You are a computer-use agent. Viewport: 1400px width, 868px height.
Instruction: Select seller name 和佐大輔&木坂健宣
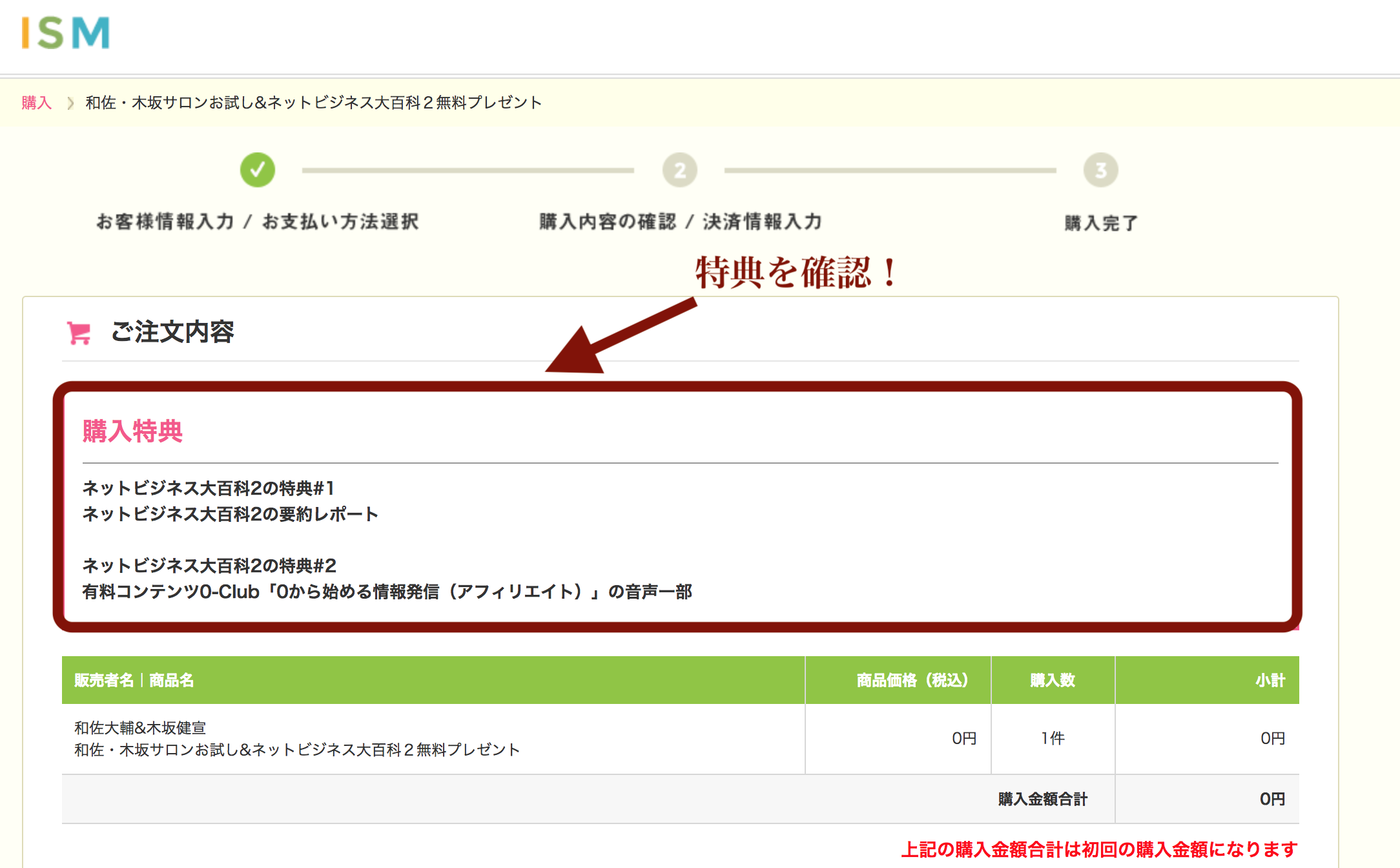(140, 728)
